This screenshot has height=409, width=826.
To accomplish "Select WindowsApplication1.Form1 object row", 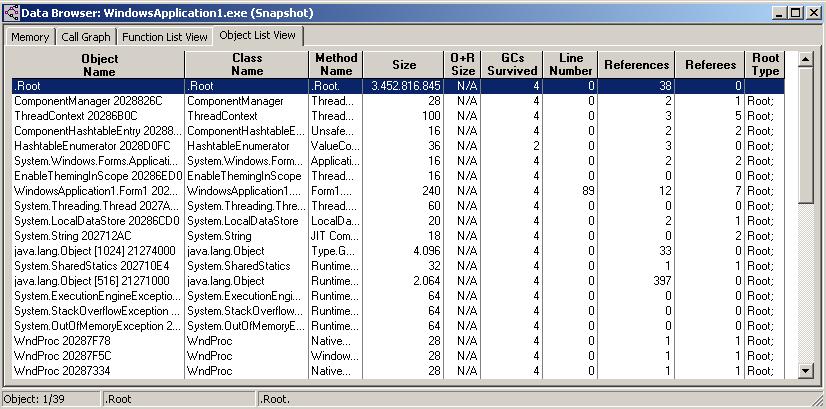I will click(98, 191).
